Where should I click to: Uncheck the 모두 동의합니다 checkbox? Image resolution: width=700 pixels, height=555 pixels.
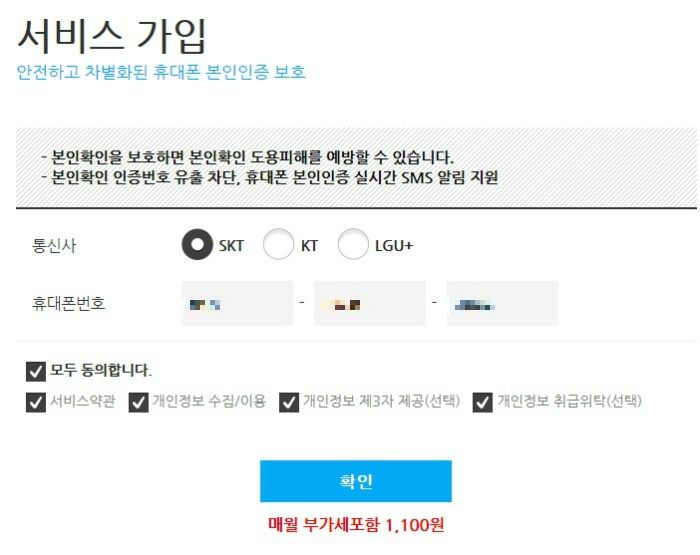pos(36,371)
